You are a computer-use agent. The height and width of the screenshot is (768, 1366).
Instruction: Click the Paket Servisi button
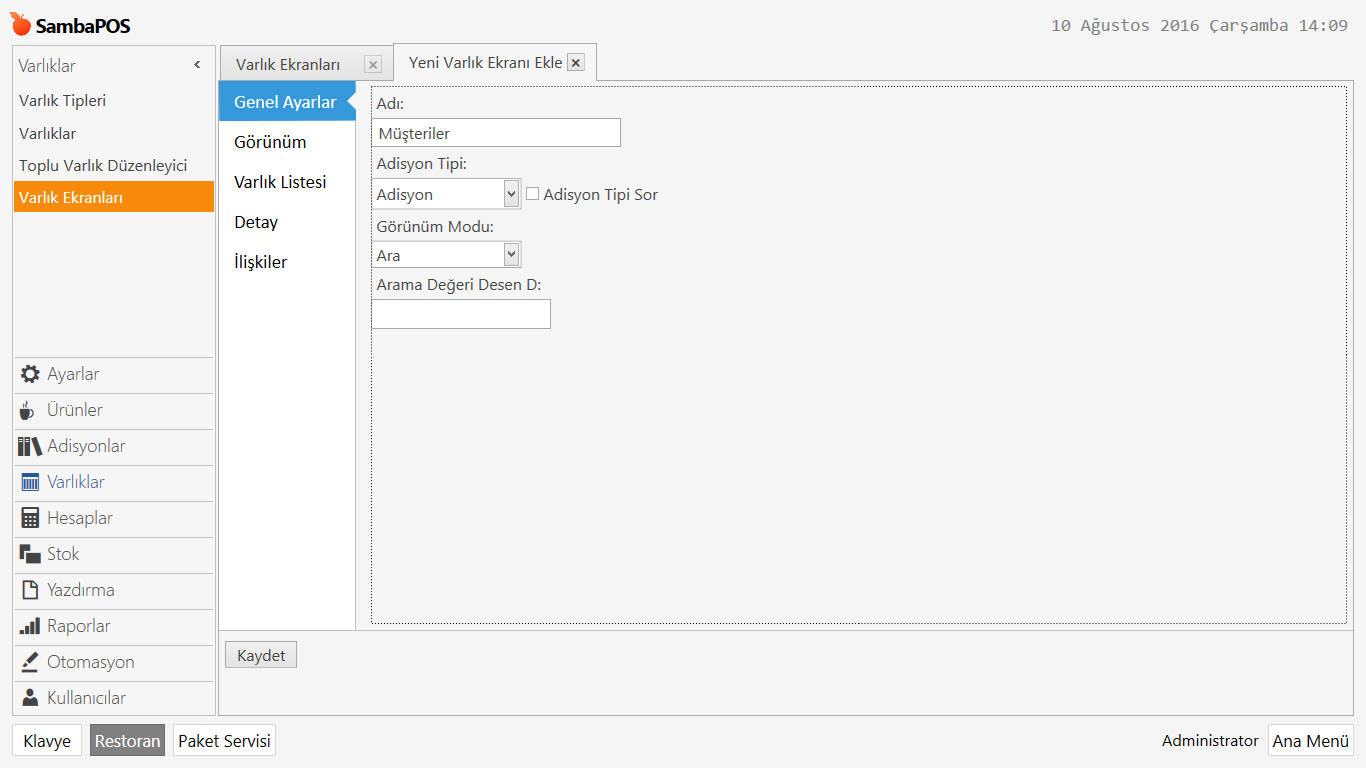point(224,741)
